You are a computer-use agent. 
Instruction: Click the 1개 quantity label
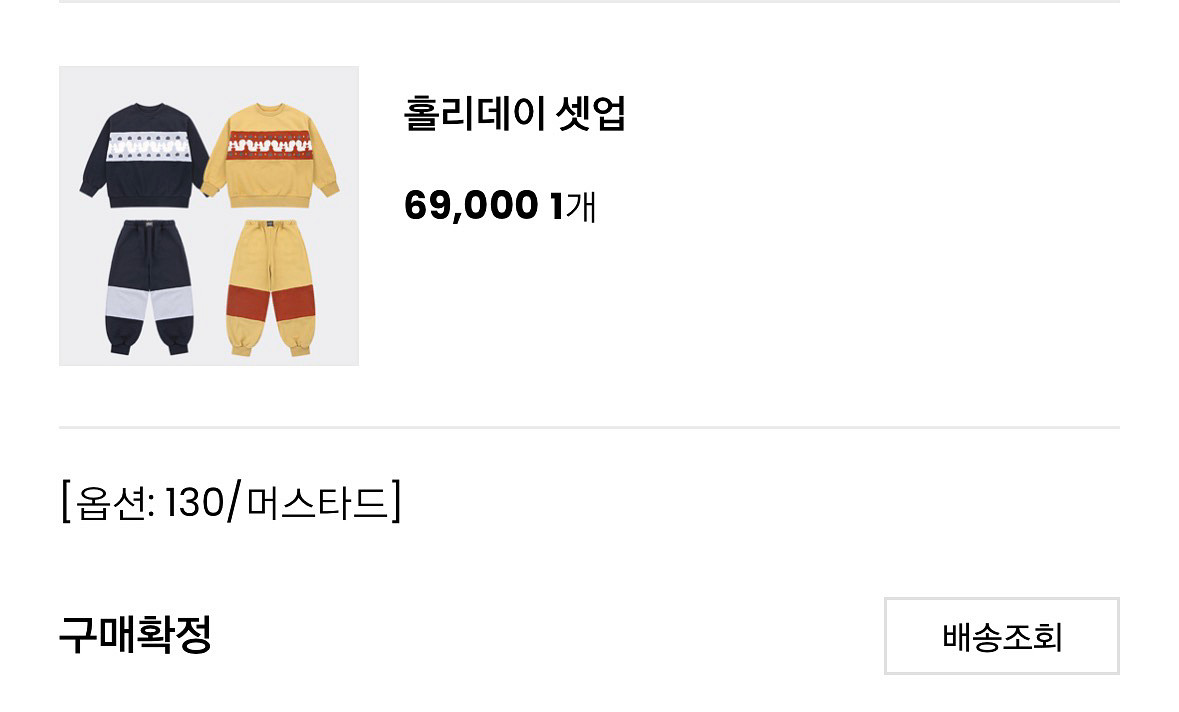573,206
